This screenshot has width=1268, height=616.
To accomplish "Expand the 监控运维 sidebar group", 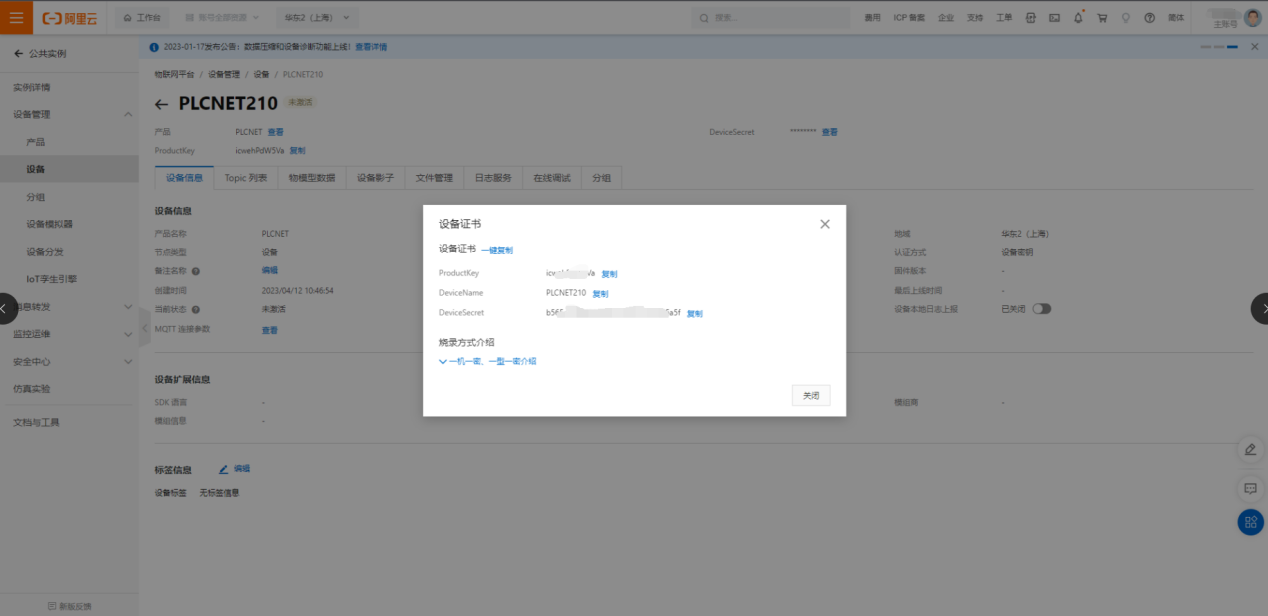I will tap(128, 334).
